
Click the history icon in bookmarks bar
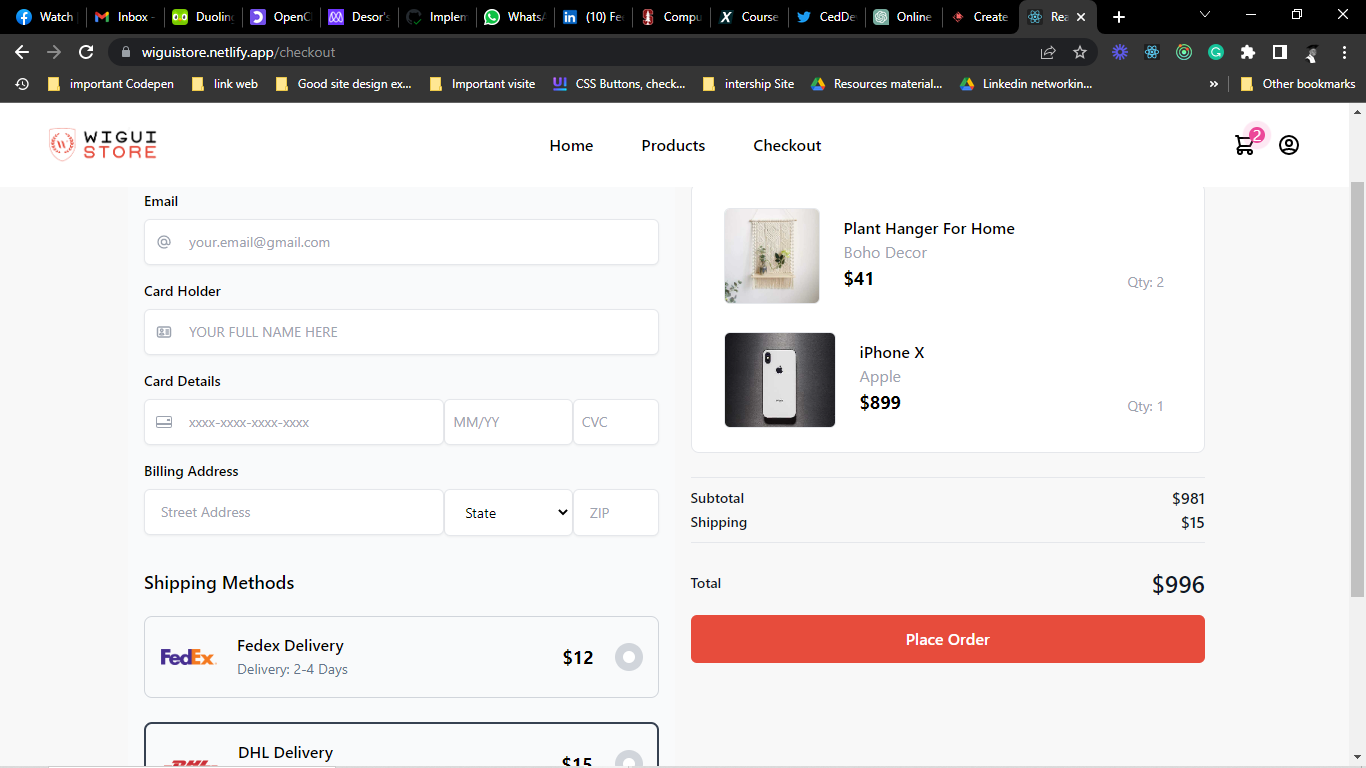click(22, 84)
